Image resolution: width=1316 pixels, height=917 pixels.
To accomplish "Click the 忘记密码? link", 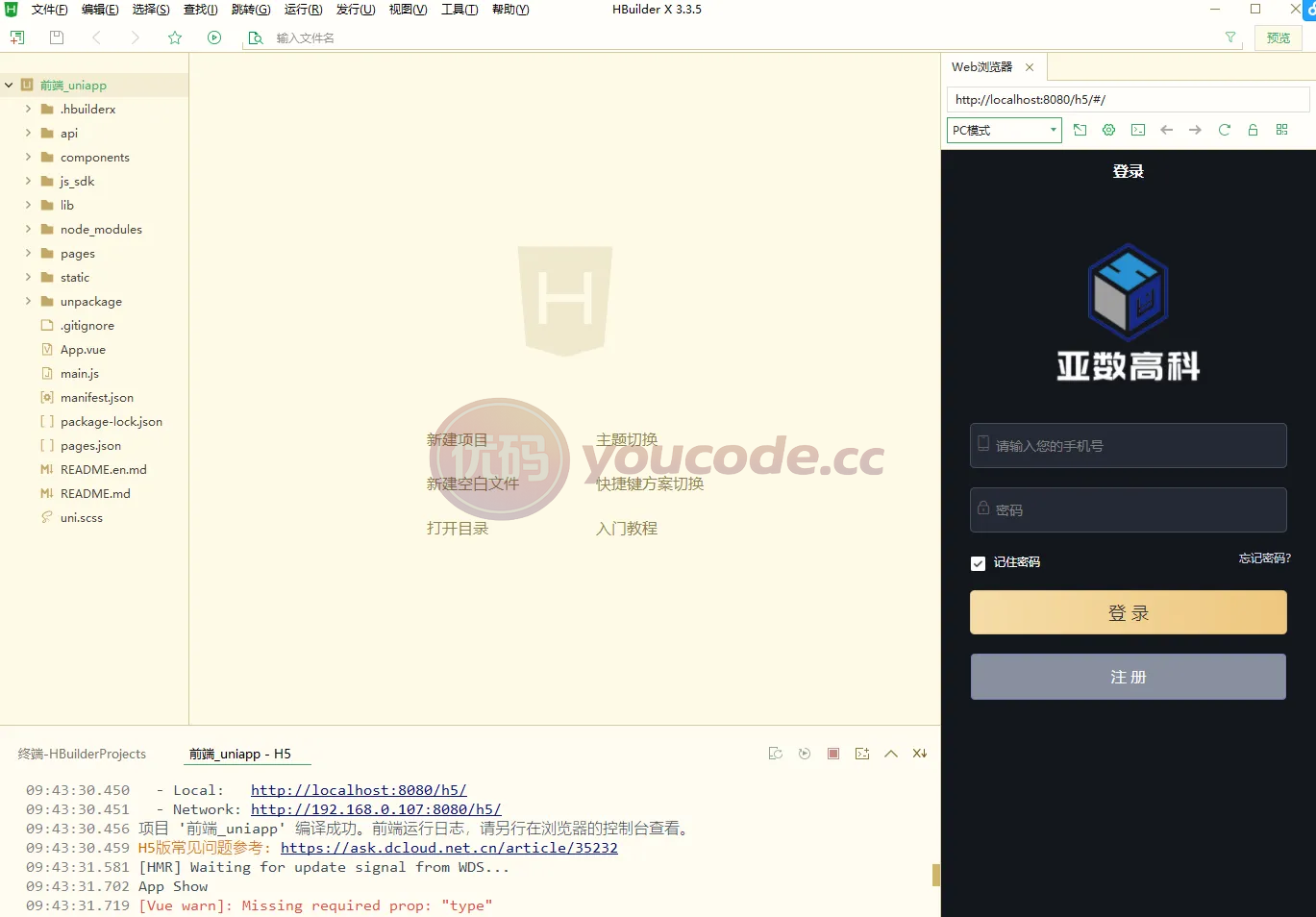I will point(1265,558).
